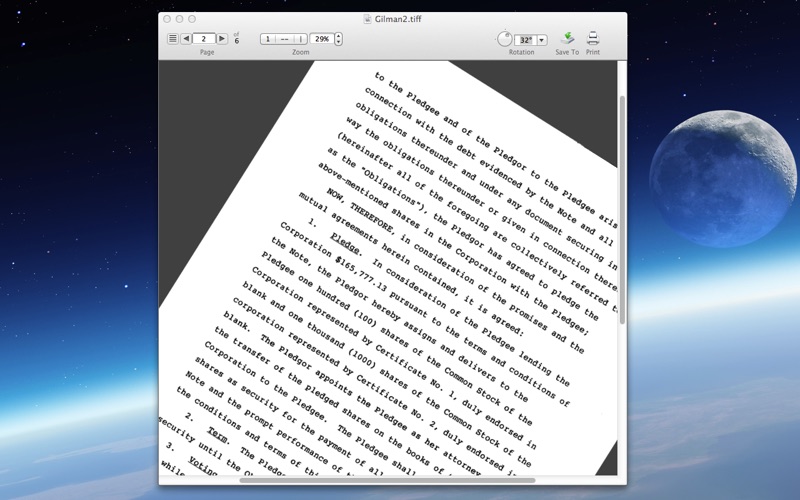Image resolution: width=800 pixels, height=500 pixels.
Task: Click the Gilman2.tiff document proxy icon
Action: [x=367, y=19]
